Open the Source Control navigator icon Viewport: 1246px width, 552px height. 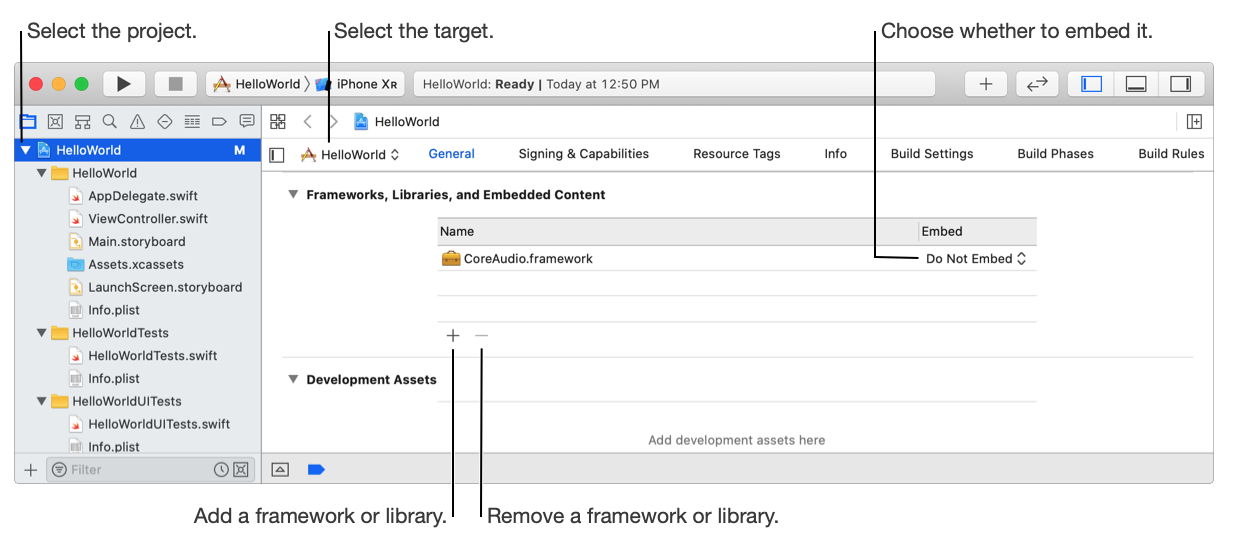tap(56, 122)
